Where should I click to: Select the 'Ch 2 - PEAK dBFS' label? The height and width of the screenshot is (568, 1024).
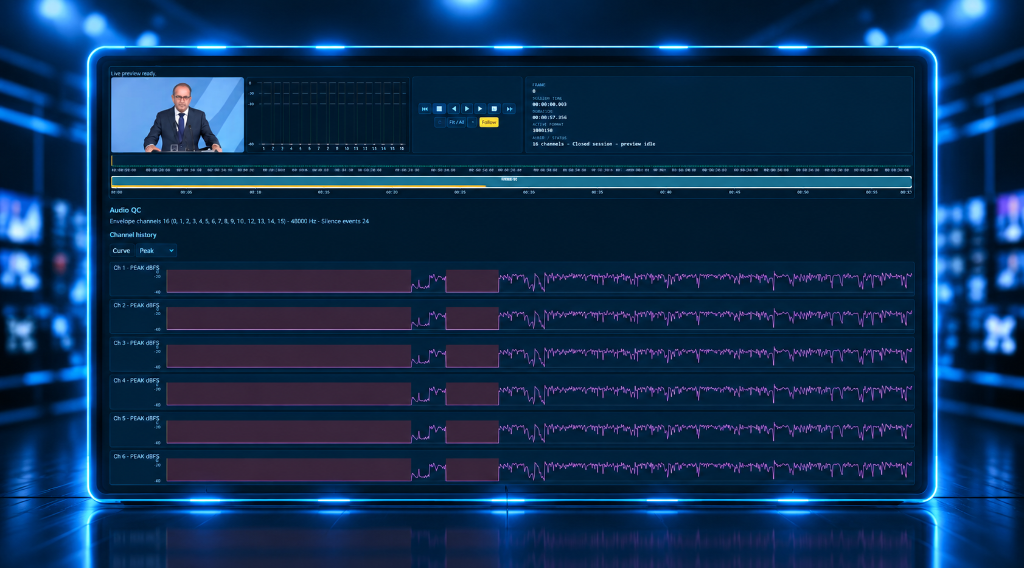[x=136, y=306]
